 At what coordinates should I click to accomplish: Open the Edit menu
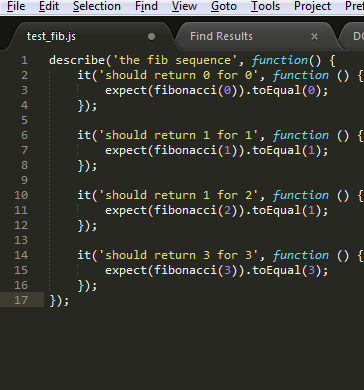click(49, 6)
